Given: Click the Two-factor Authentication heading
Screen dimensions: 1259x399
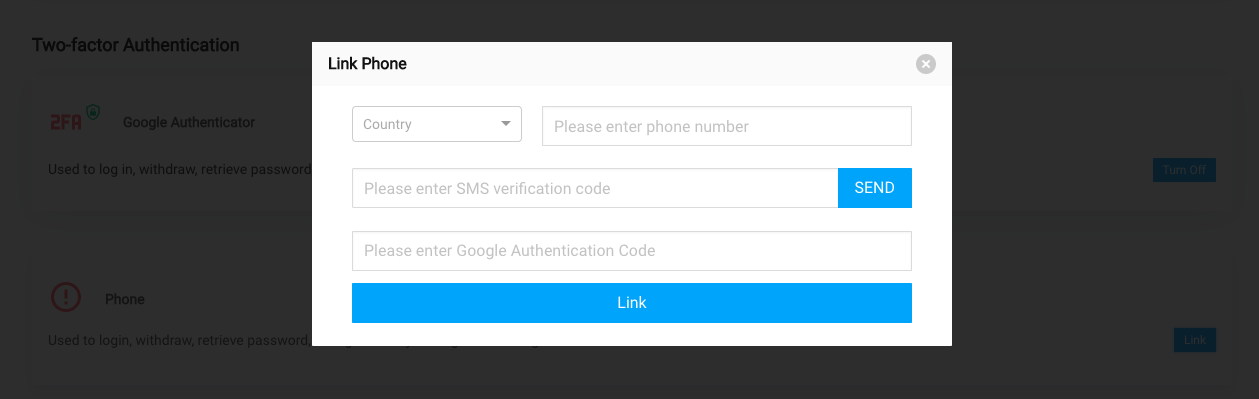Looking at the screenshot, I should 135,45.
